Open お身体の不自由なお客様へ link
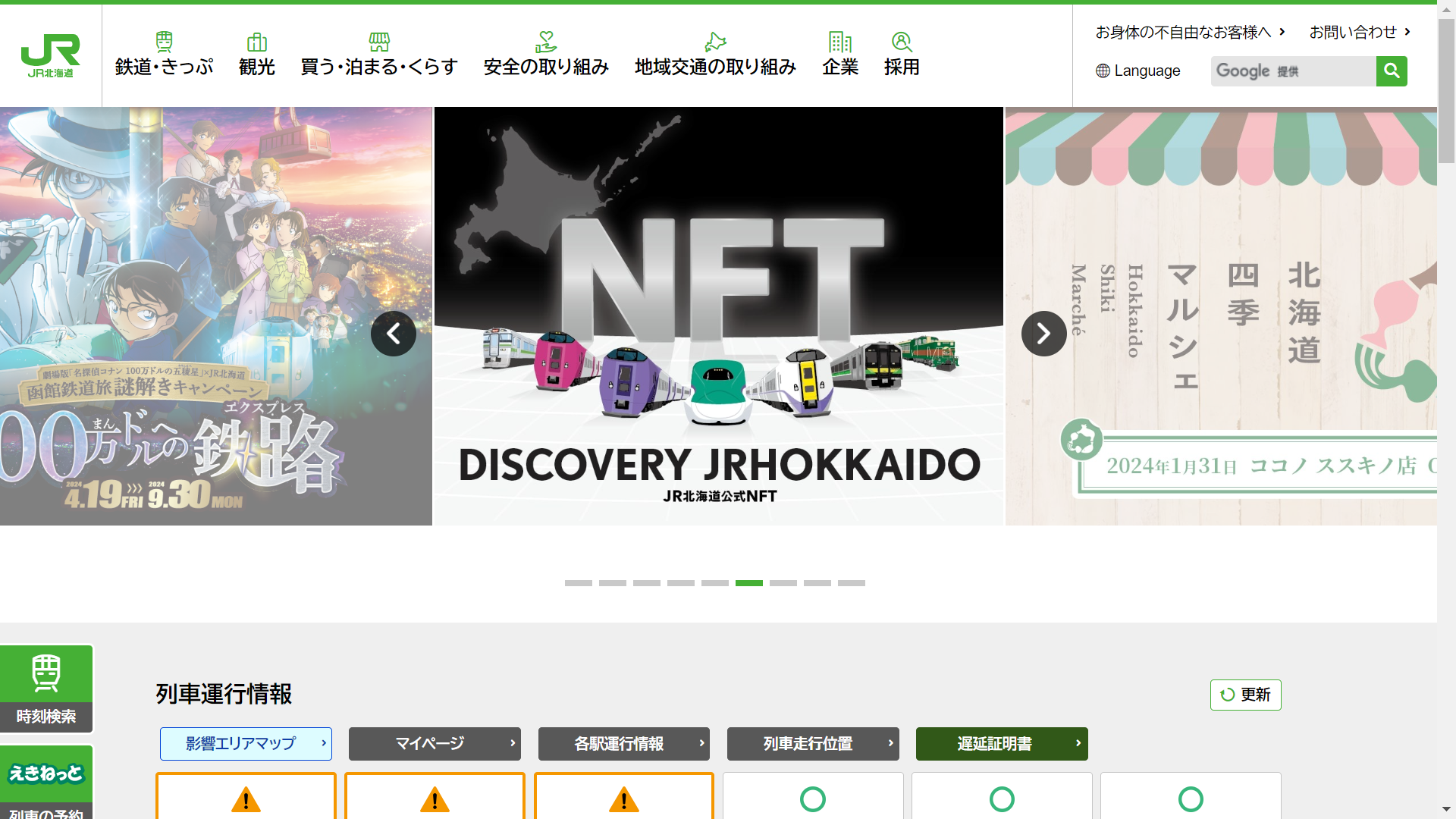1456x819 pixels. coord(1190,33)
